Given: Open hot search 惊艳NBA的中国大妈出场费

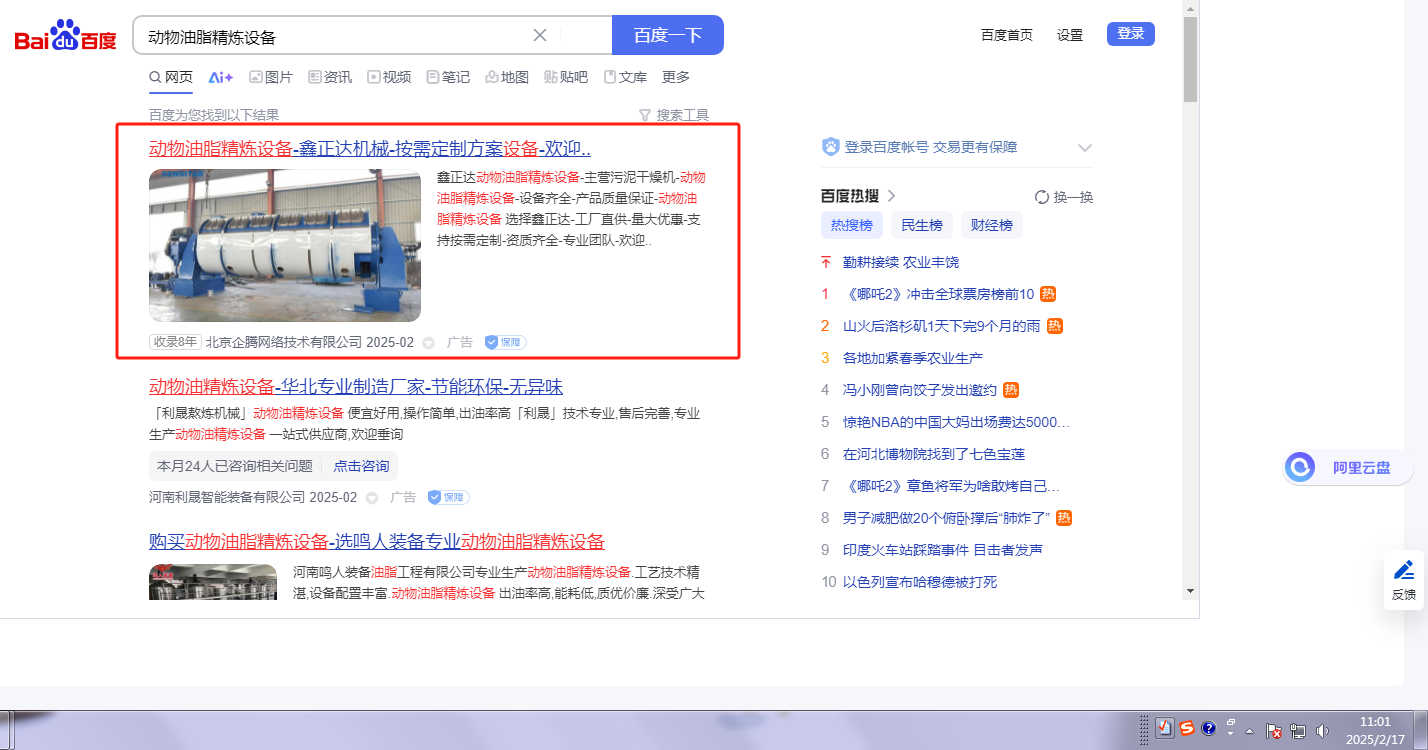Looking at the screenshot, I should coord(957,422).
